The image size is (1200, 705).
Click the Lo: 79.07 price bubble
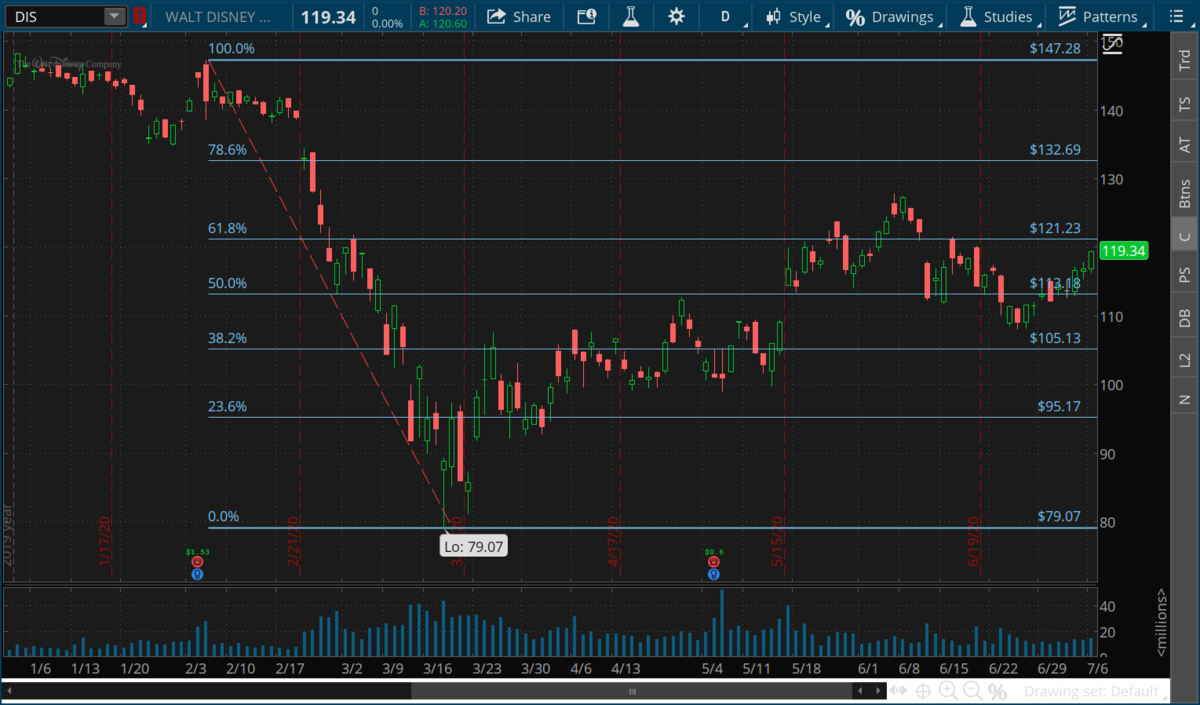pyautogui.click(x=475, y=546)
